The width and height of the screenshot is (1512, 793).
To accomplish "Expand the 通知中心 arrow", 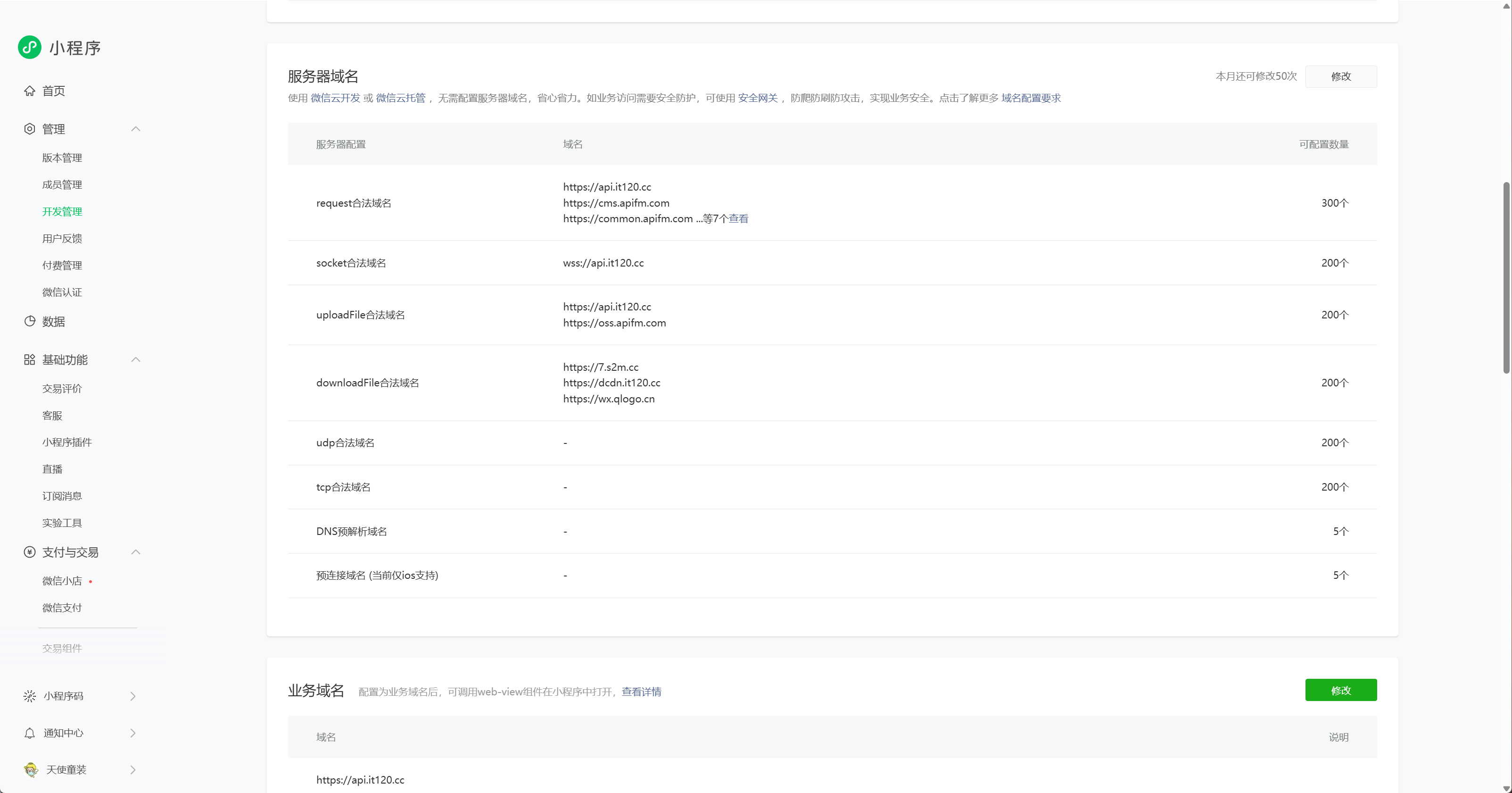I will pyautogui.click(x=132, y=733).
